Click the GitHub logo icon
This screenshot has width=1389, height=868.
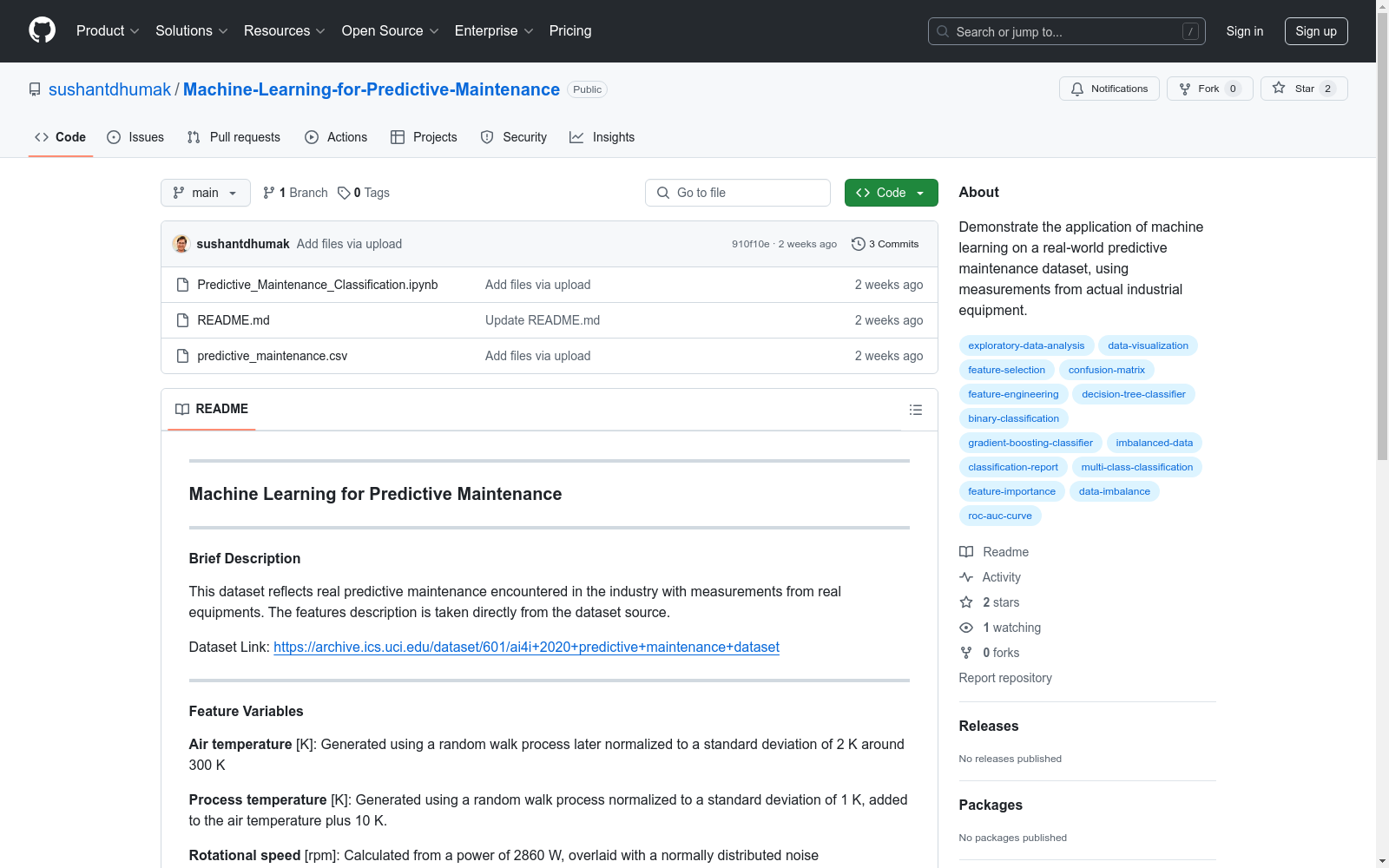click(x=42, y=30)
